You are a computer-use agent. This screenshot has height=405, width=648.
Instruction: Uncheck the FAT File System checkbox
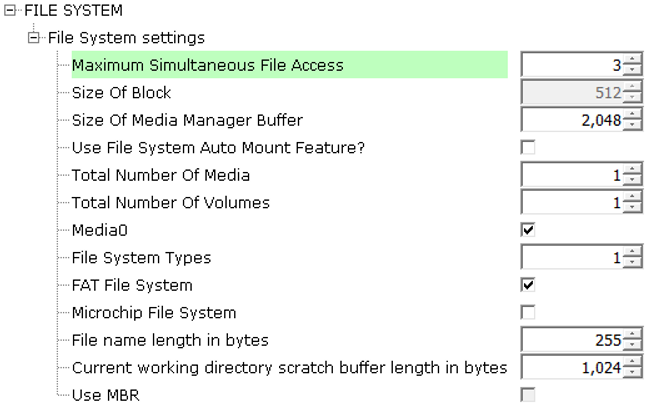[528, 285]
